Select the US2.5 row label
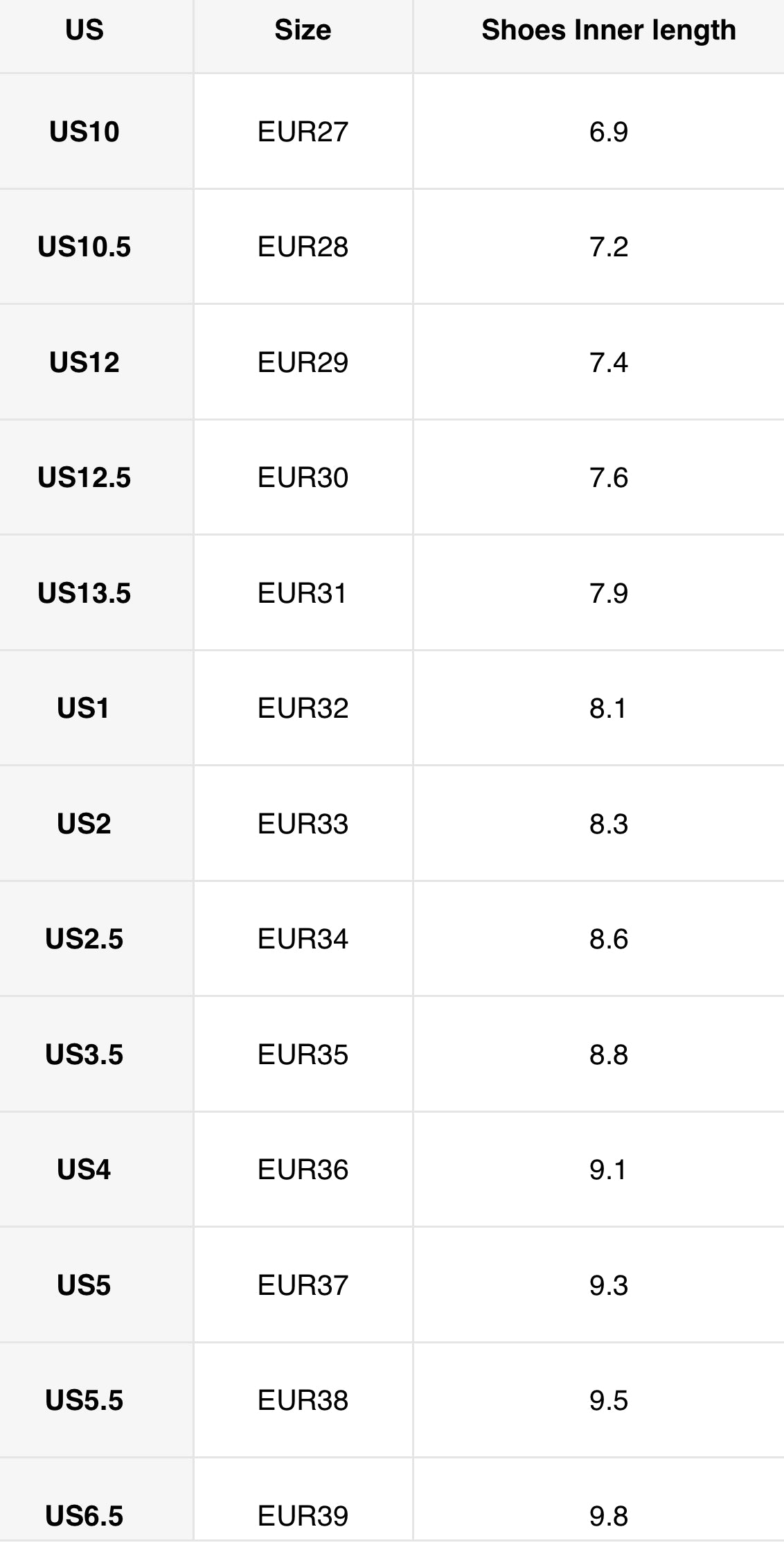Image resolution: width=784 pixels, height=1545 pixels. click(x=84, y=939)
